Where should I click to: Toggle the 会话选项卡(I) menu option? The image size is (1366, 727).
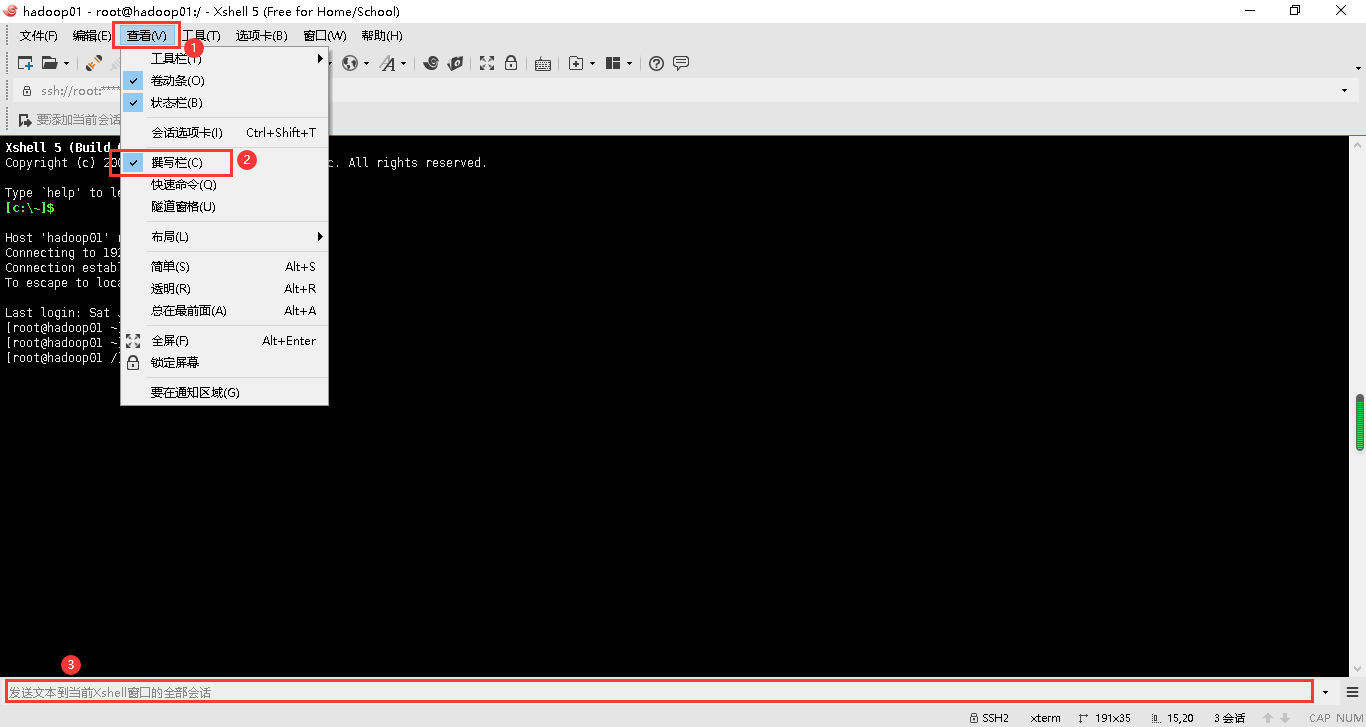pos(224,132)
